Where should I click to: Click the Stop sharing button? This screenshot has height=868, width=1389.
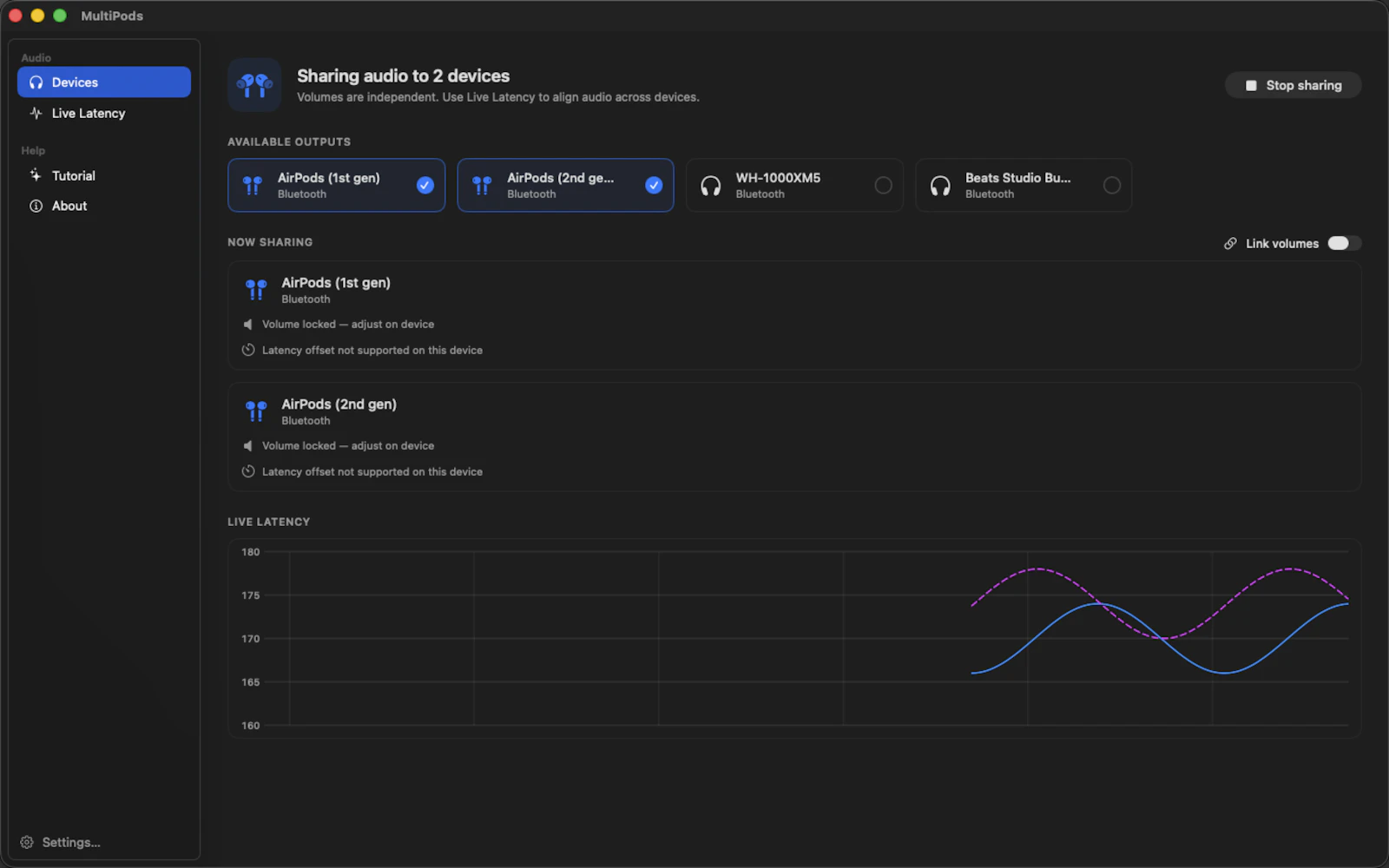(1293, 85)
